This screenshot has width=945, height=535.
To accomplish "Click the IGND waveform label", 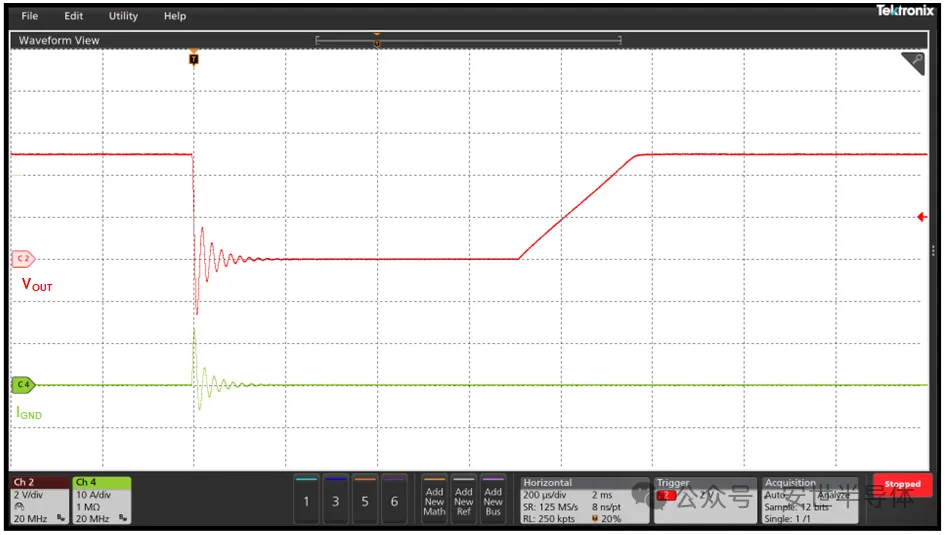I will [x=29, y=413].
